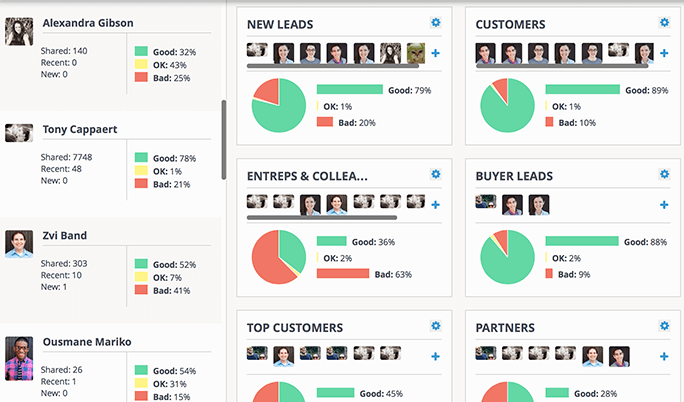Image resolution: width=684 pixels, height=402 pixels.
Task: Open Top Customers gear settings
Action: pos(435,326)
